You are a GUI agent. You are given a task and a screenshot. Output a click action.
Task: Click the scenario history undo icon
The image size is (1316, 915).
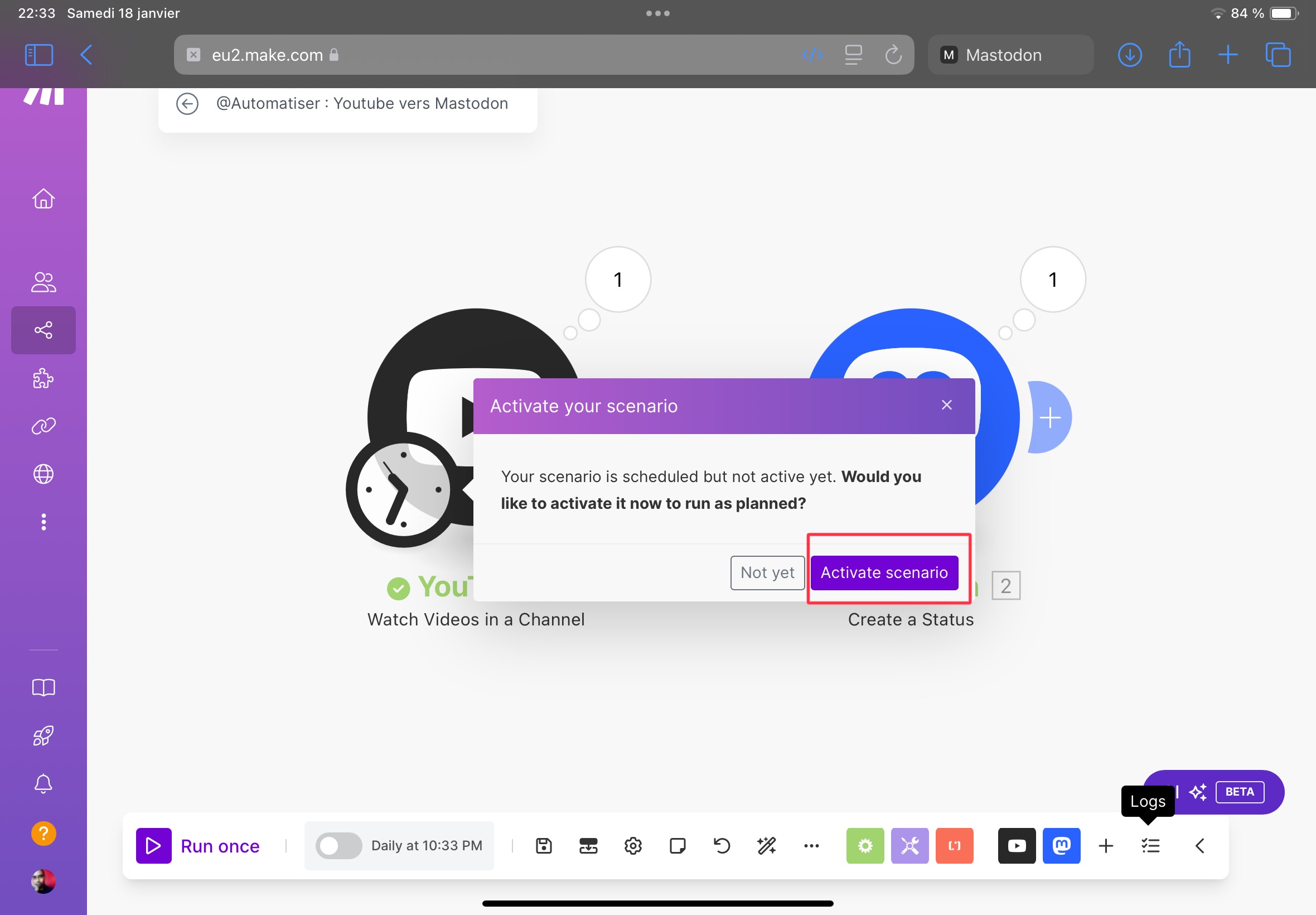pos(722,846)
